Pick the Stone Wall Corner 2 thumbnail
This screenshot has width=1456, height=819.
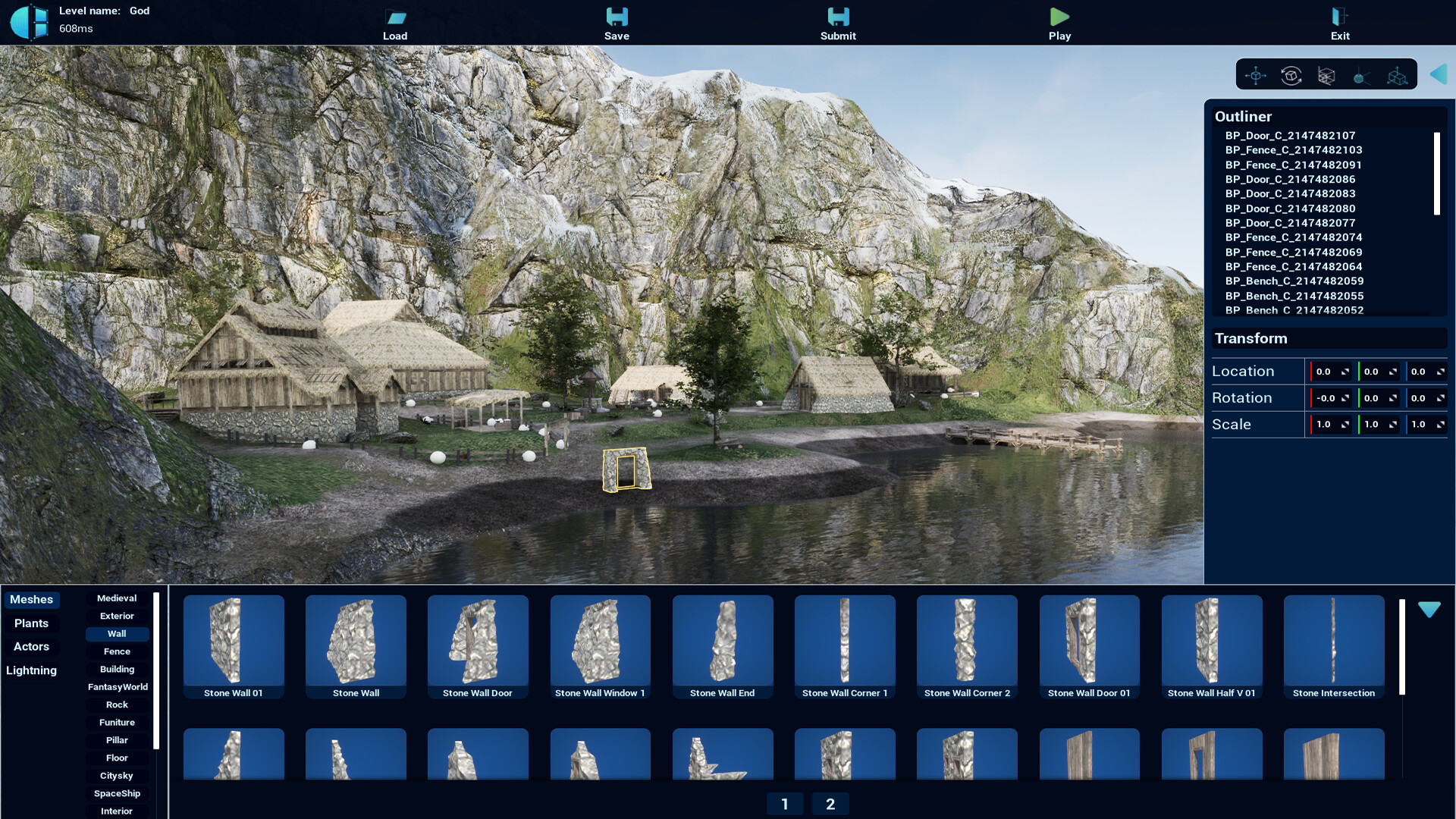pos(967,647)
